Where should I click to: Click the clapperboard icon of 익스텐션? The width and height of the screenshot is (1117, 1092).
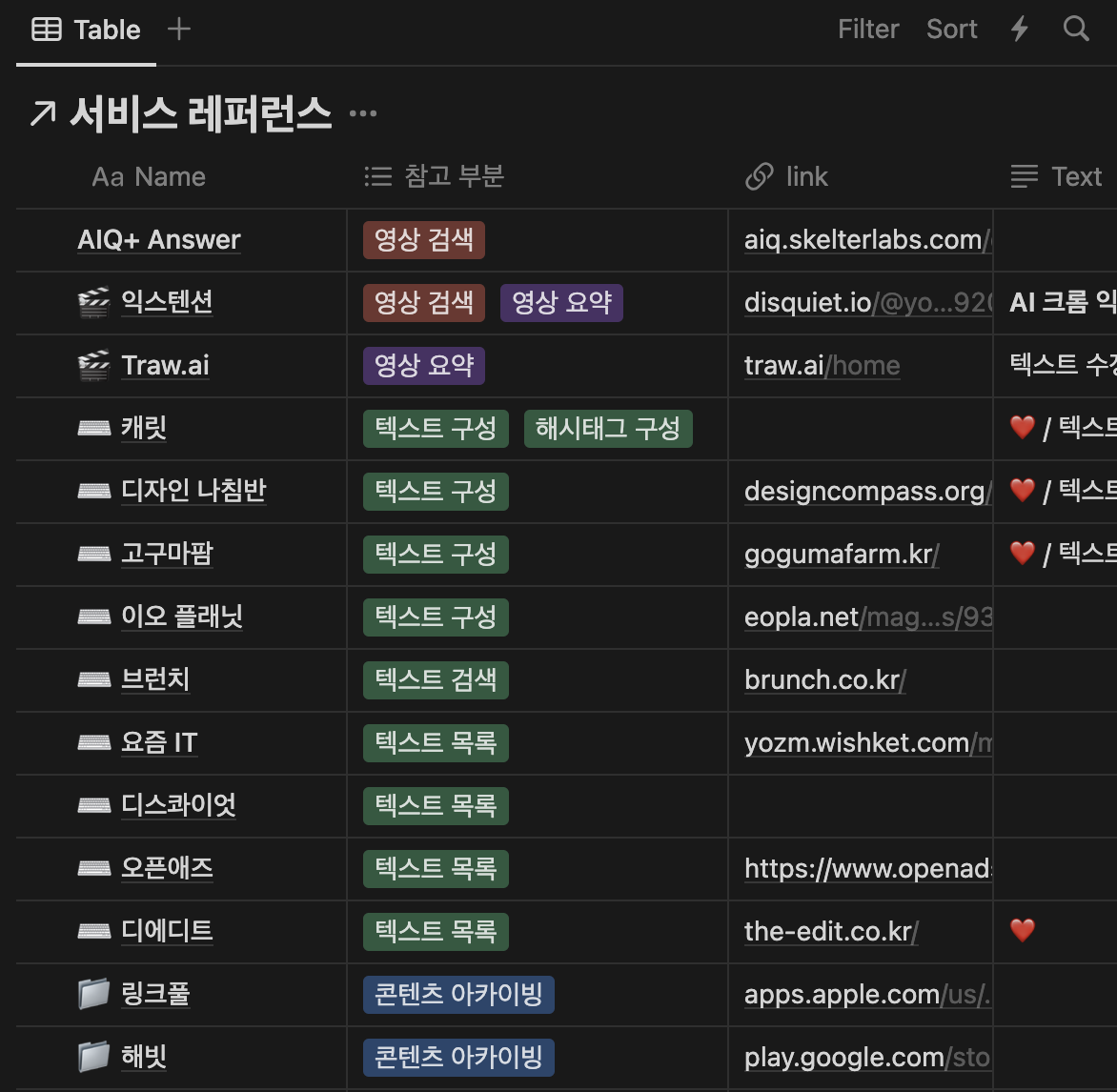tap(94, 303)
